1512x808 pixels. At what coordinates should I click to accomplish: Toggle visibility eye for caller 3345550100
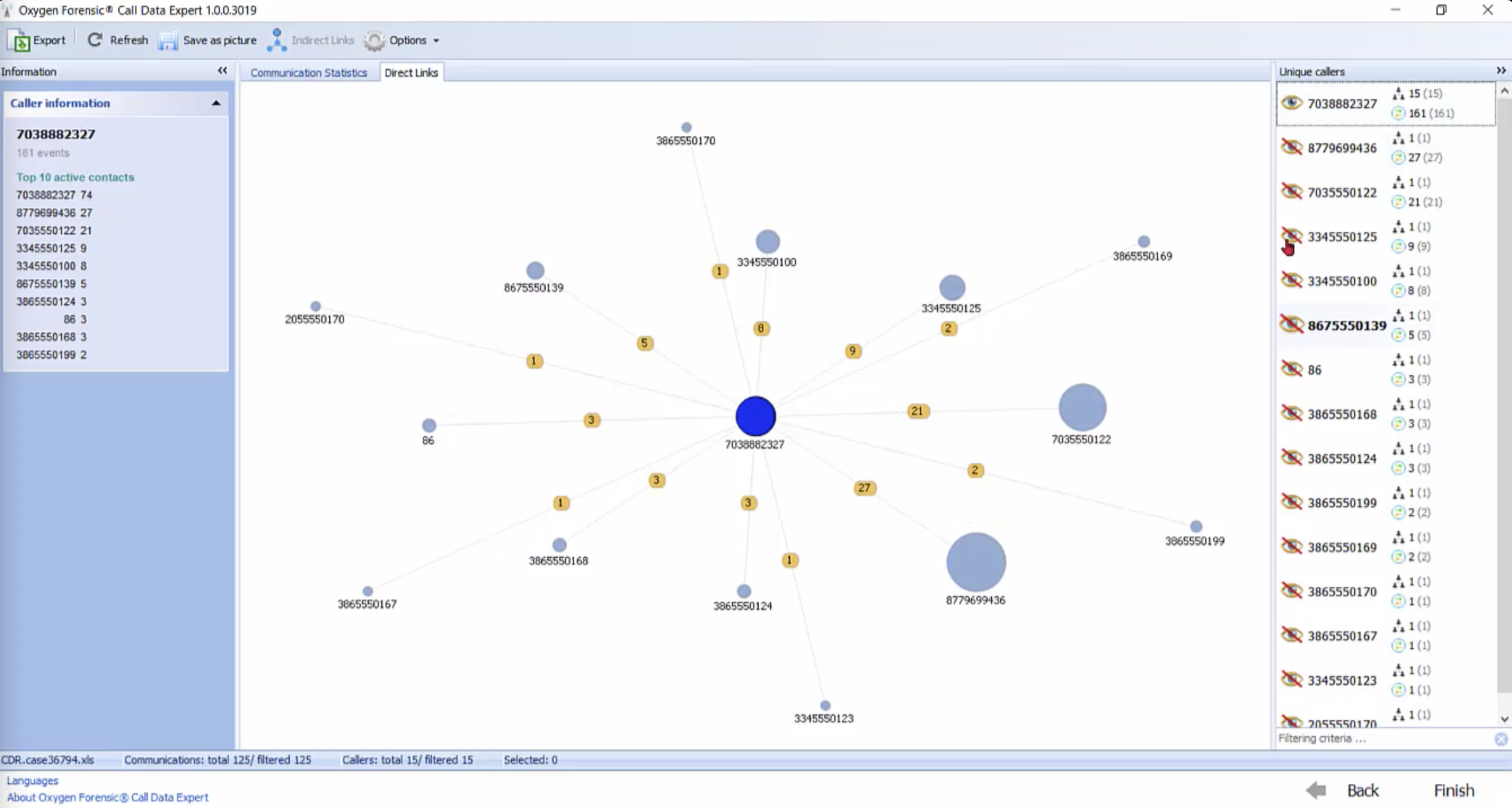click(x=1292, y=280)
